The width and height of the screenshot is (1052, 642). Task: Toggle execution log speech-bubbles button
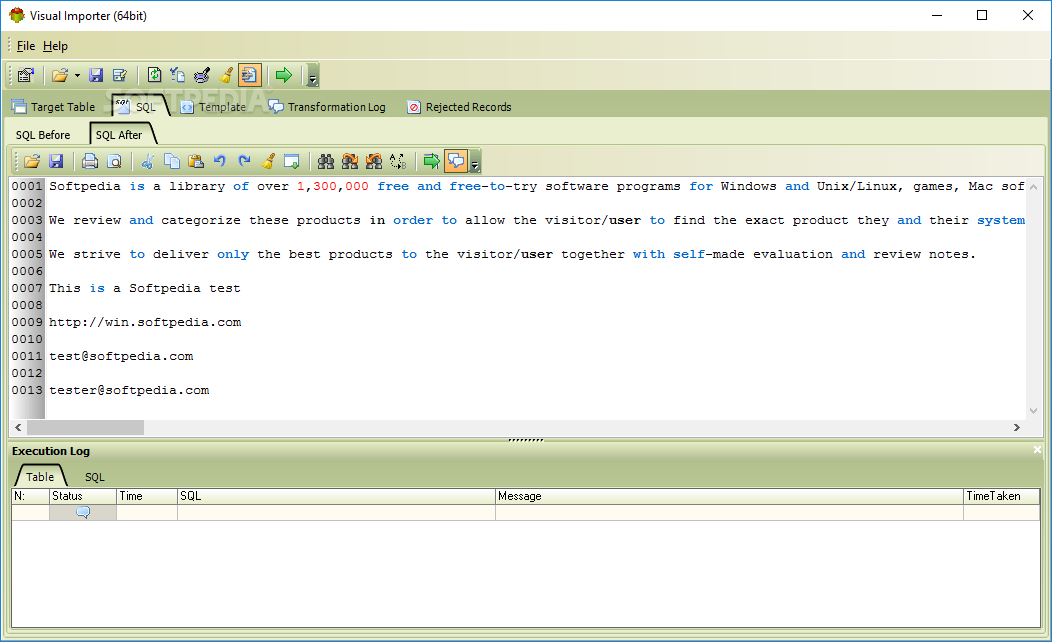pyautogui.click(x=456, y=161)
